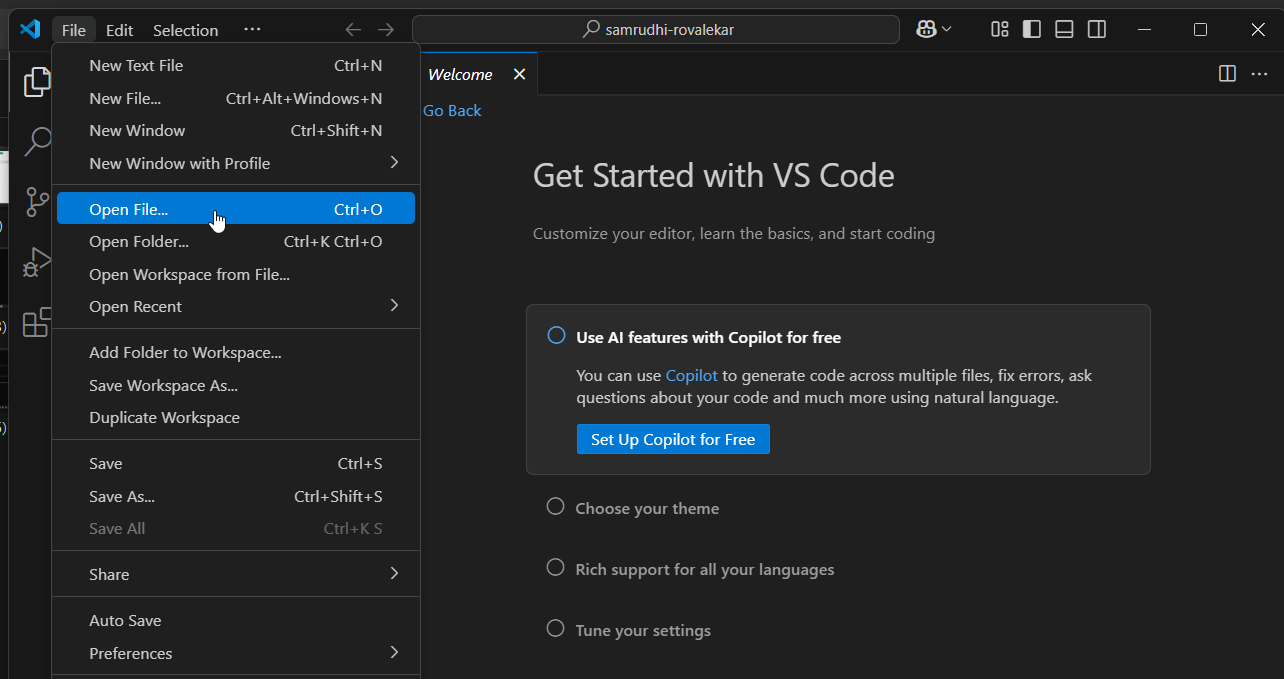Click Set Up Copilot for Free button
Viewport: 1284px width, 679px height.
point(673,440)
